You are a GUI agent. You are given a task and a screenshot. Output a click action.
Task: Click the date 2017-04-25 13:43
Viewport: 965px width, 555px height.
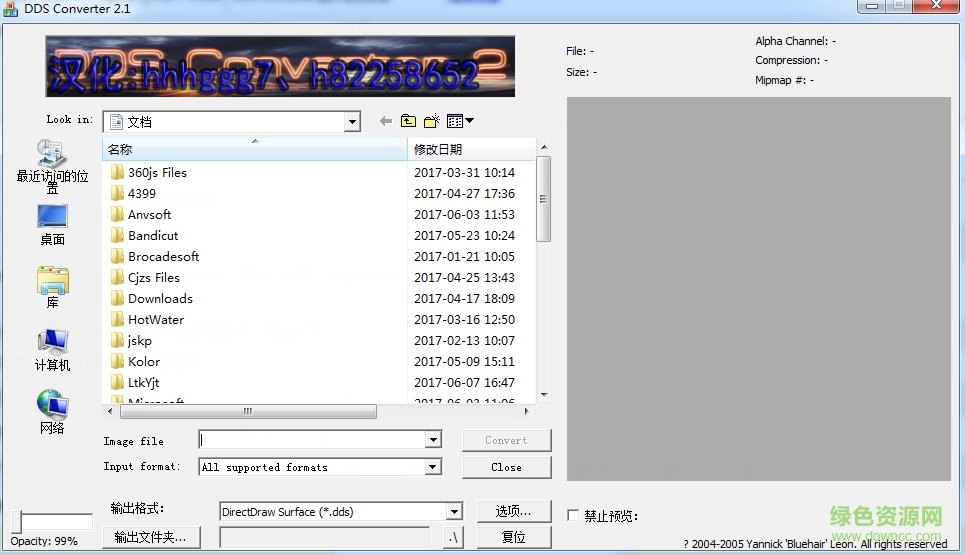[464, 278]
